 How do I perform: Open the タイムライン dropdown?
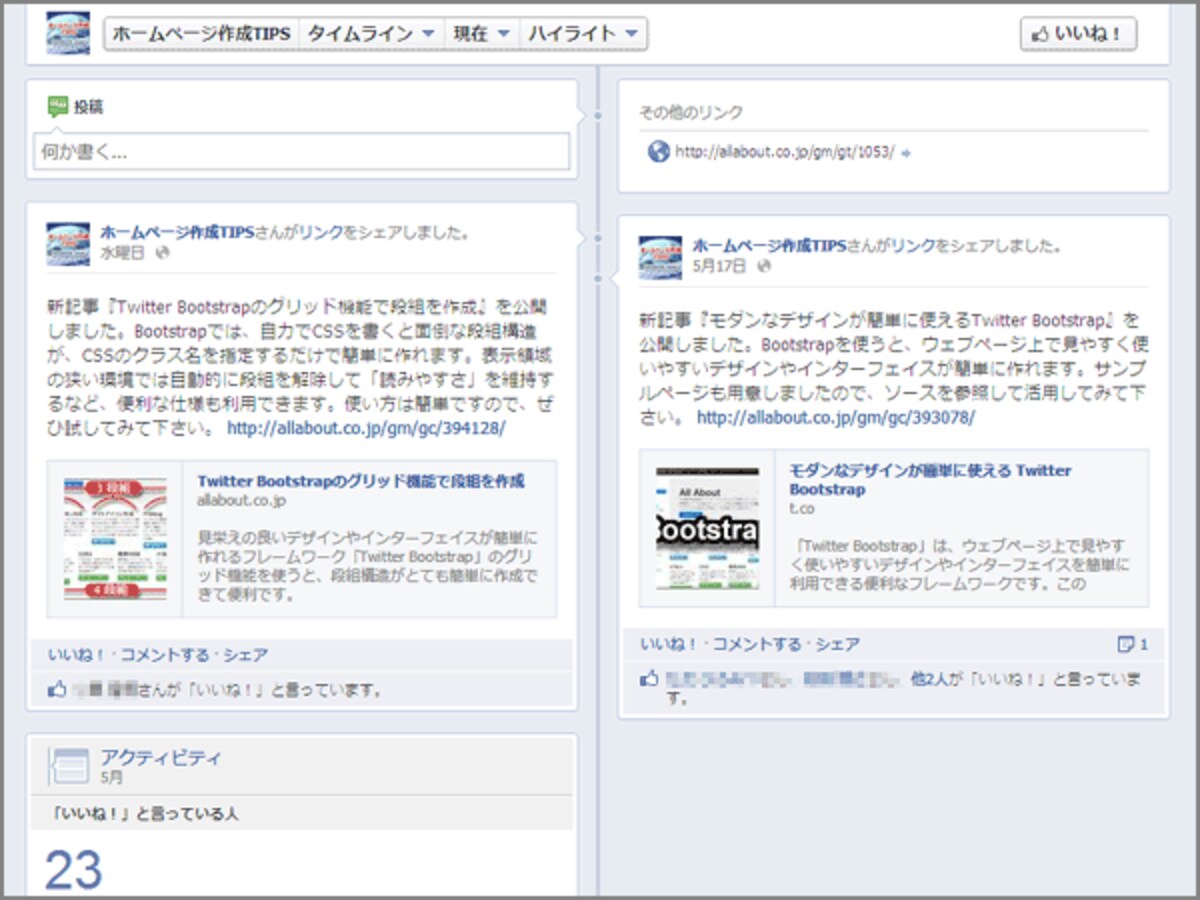coord(371,34)
